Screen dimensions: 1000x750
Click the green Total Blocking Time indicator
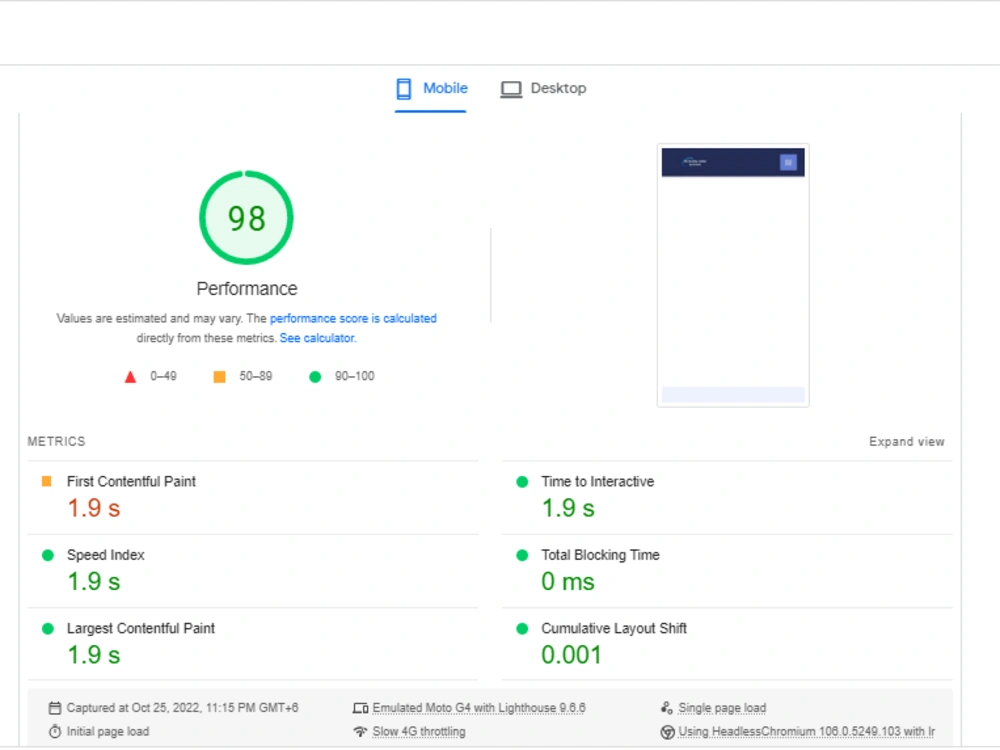(522, 555)
